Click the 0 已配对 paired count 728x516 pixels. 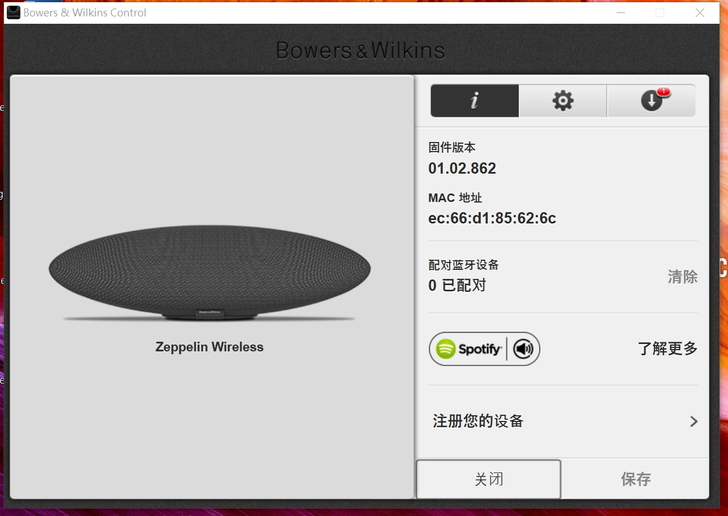tap(457, 285)
